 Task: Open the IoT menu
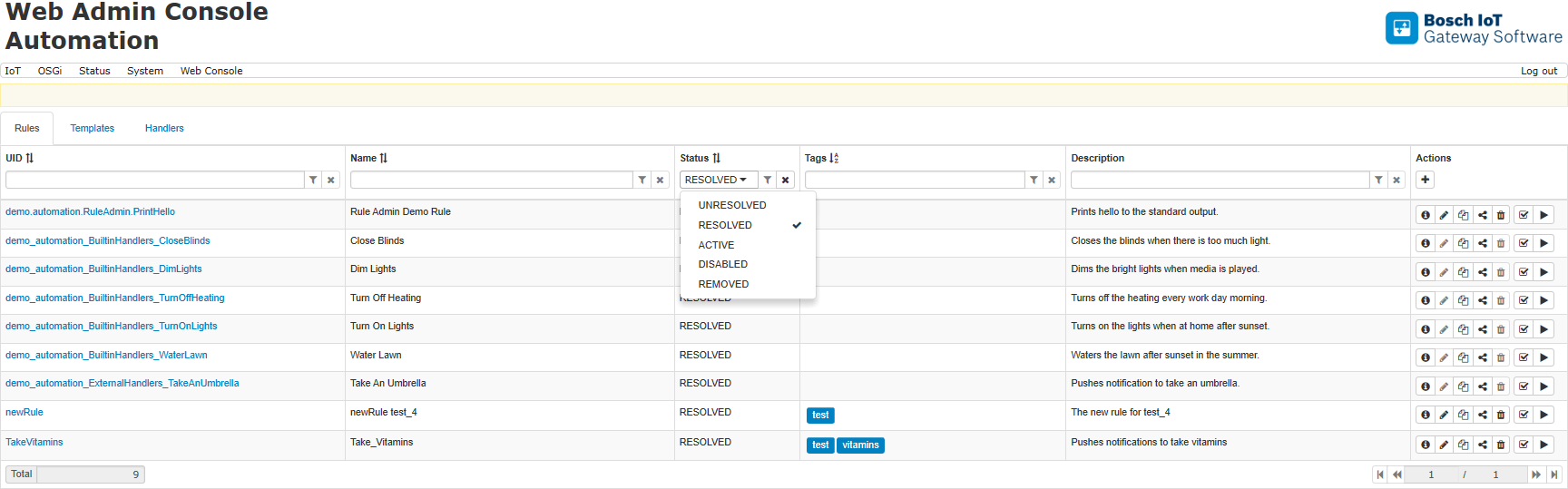pyautogui.click(x=13, y=71)
